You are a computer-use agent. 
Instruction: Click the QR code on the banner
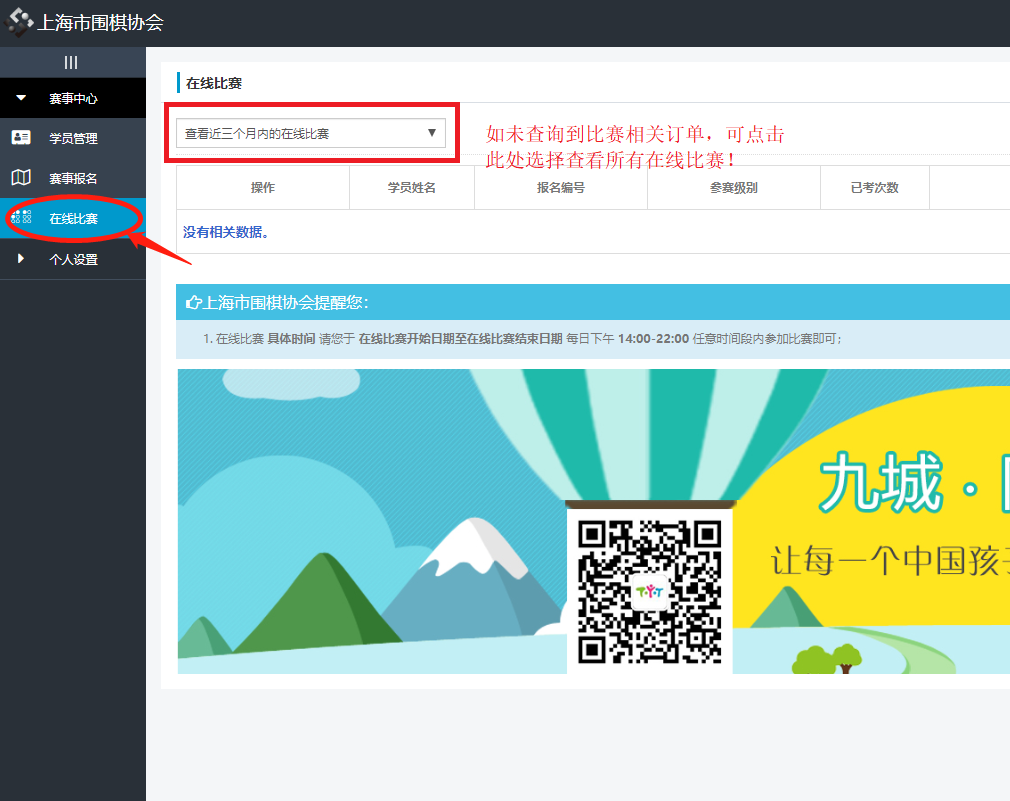point(650,591)
